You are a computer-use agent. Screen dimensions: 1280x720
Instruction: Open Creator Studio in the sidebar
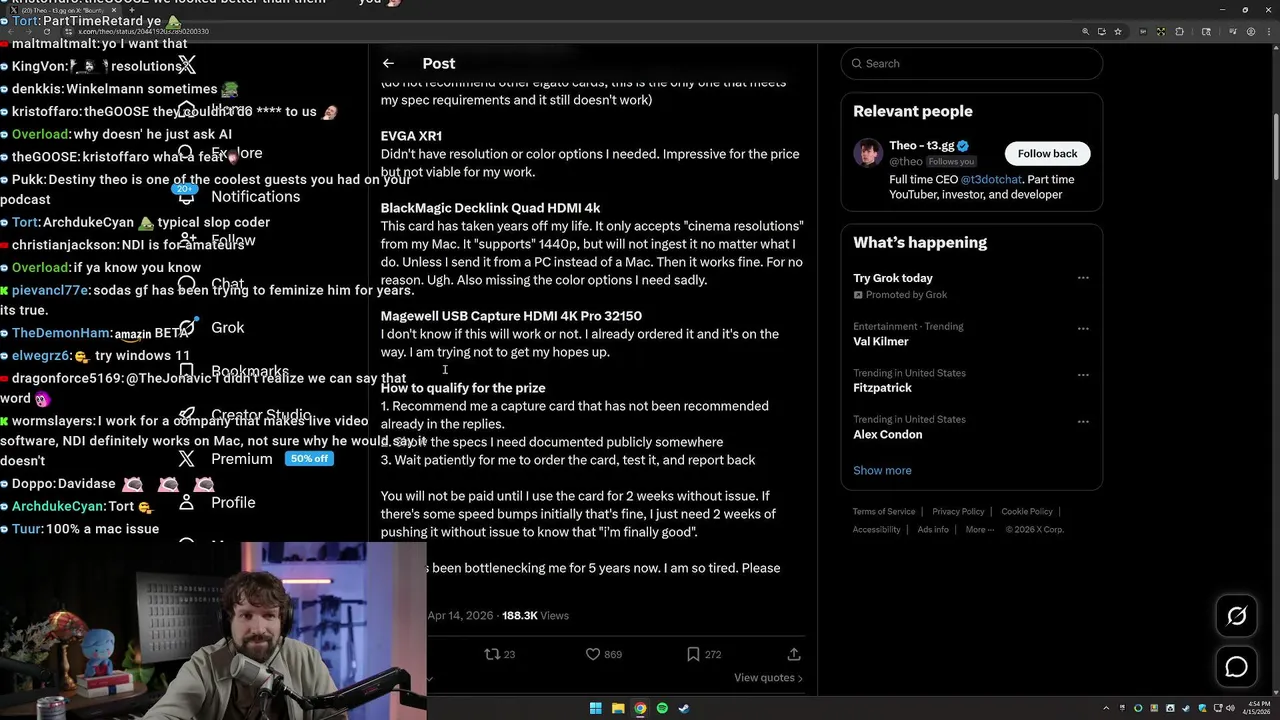tap(245, 415)
